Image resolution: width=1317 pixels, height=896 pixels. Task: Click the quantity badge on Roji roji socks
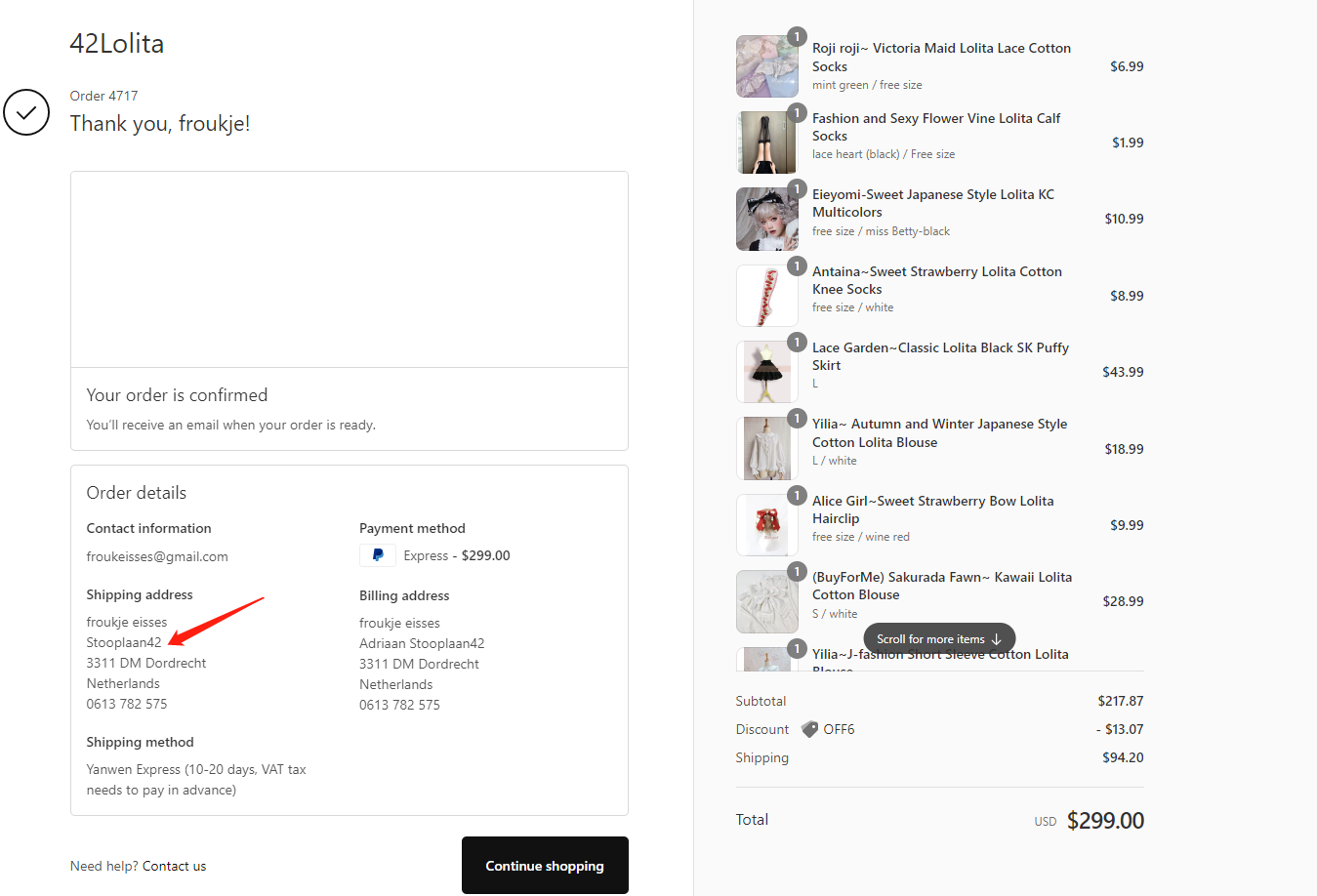(x=797, y=37)
